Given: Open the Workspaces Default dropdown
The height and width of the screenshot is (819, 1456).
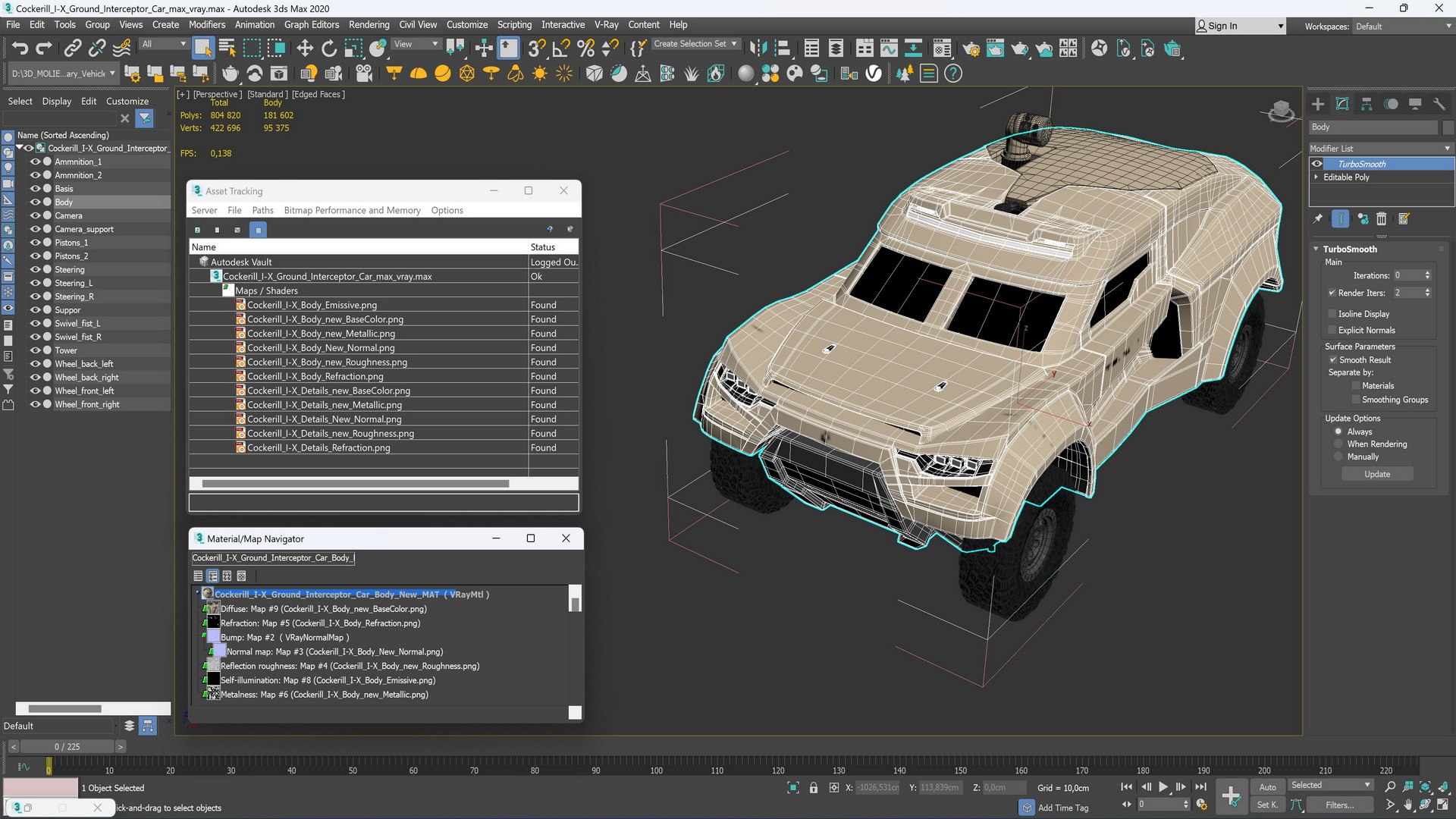Looking at the screenshot, I should (x=1403, y=27).
